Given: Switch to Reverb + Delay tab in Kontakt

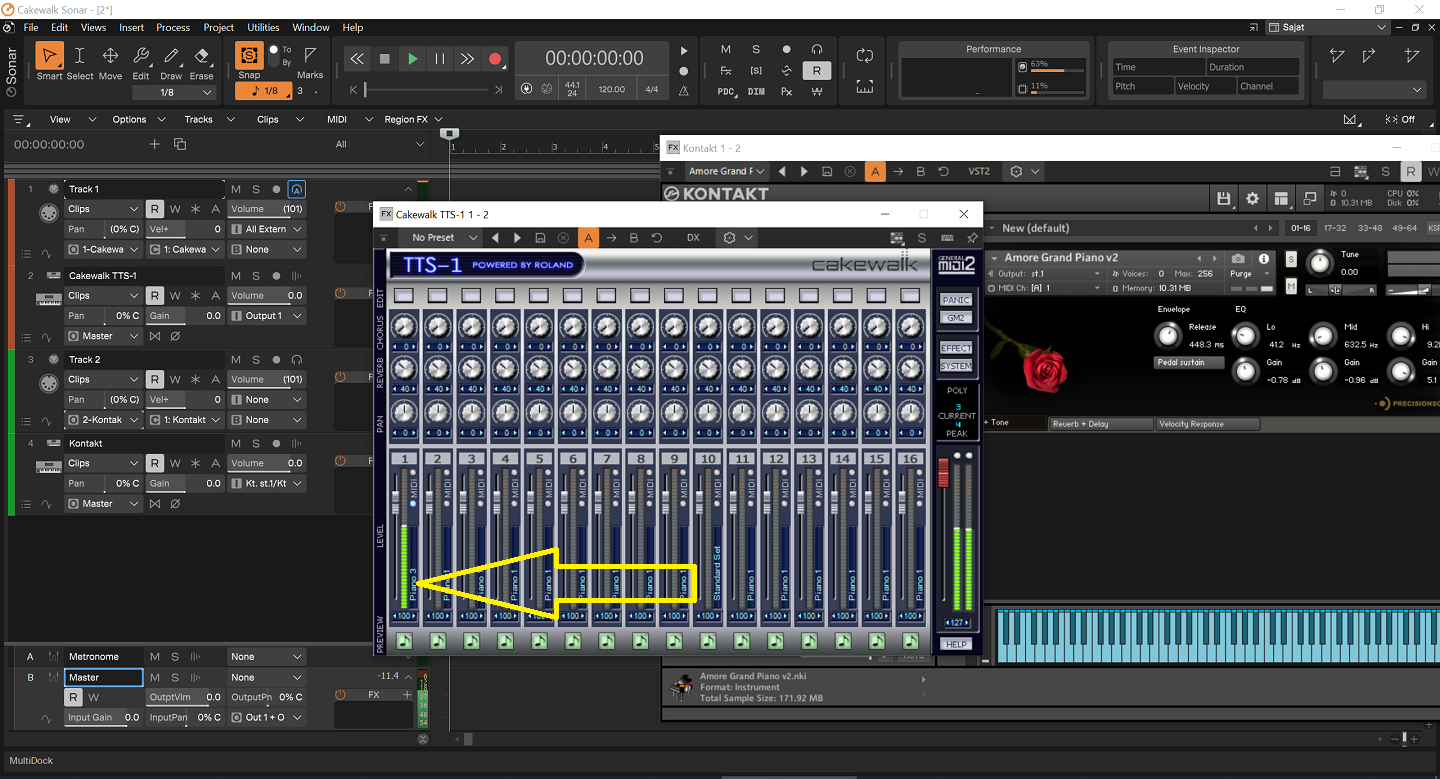Looking at the screenshot, I should (1100, 424).
